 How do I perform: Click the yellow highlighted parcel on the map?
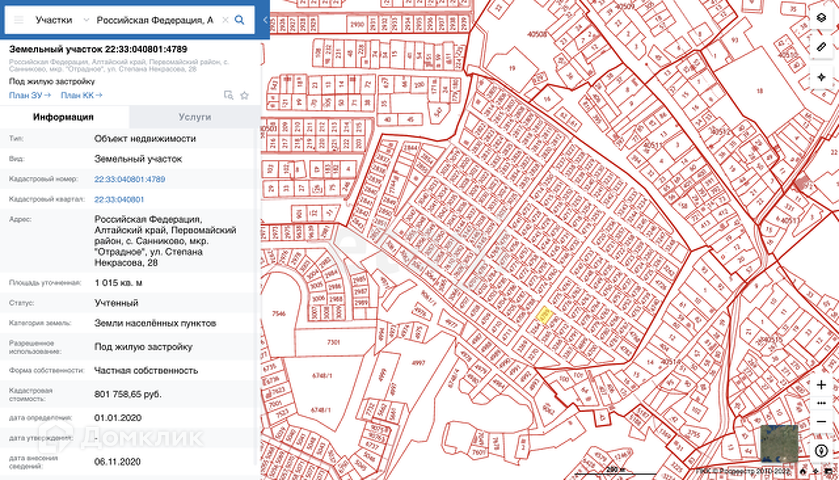click(x=544, y=315)
